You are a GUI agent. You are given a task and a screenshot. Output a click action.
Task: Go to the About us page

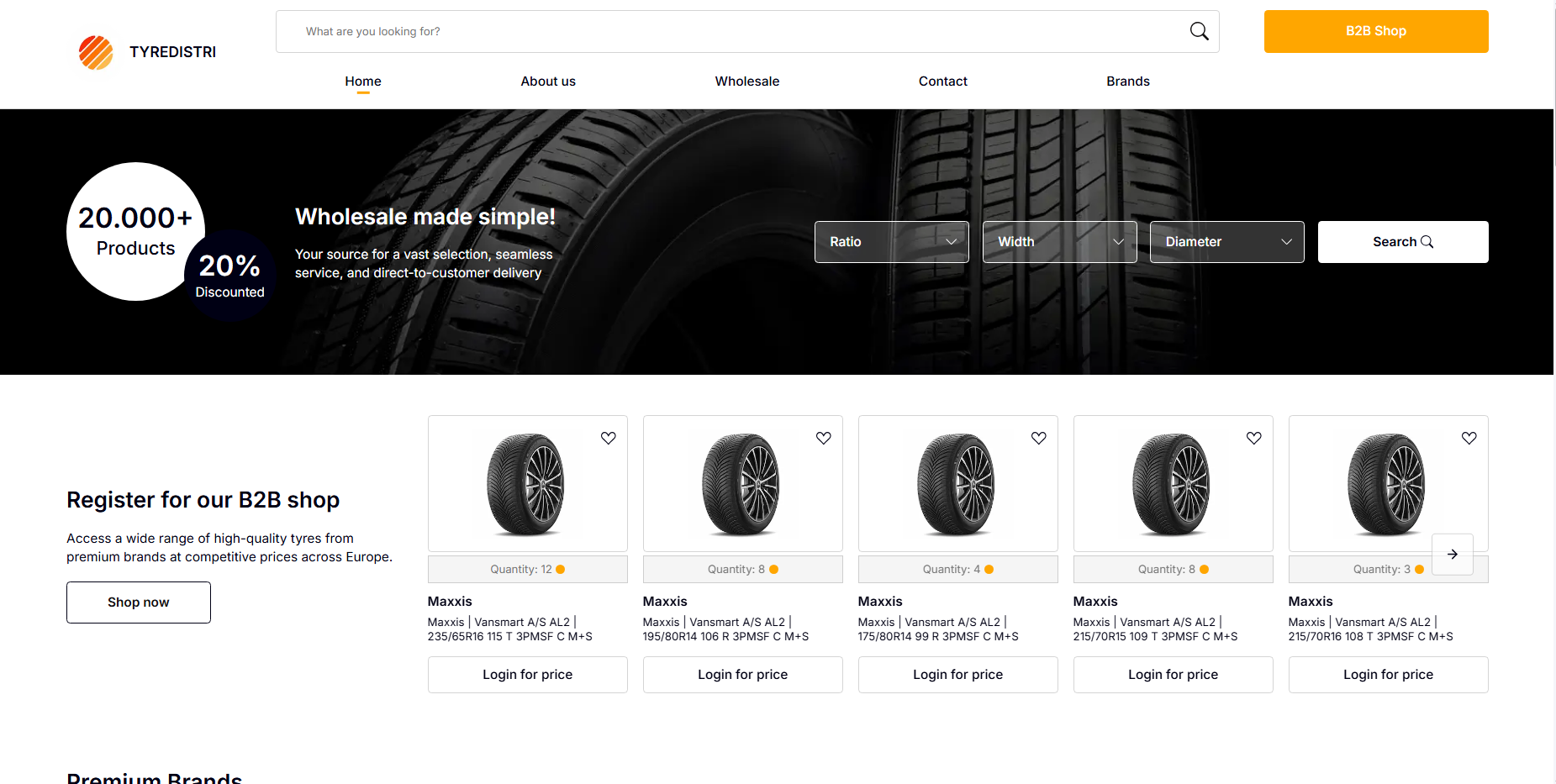click(548, 82)
